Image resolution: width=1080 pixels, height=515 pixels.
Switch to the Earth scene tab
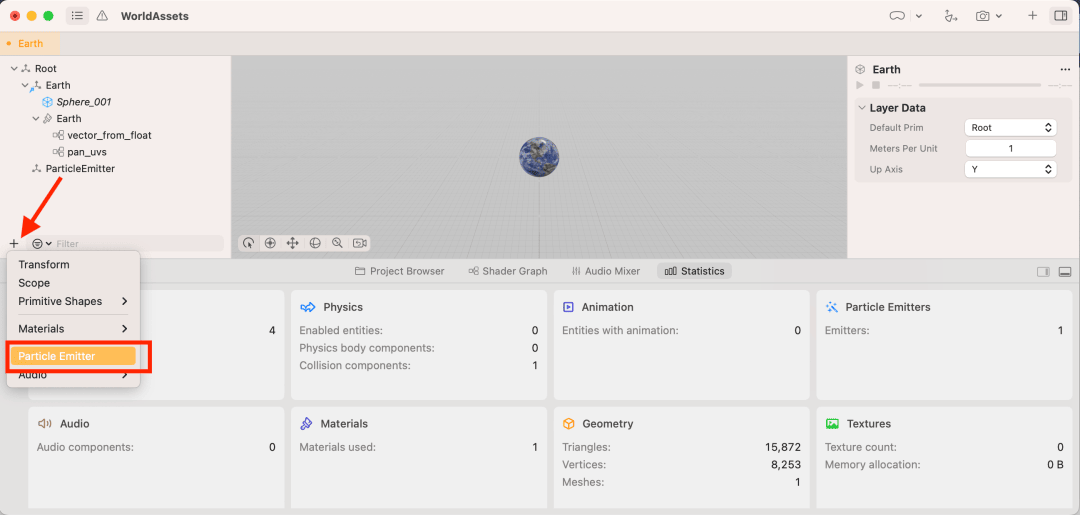click(30, 43)
